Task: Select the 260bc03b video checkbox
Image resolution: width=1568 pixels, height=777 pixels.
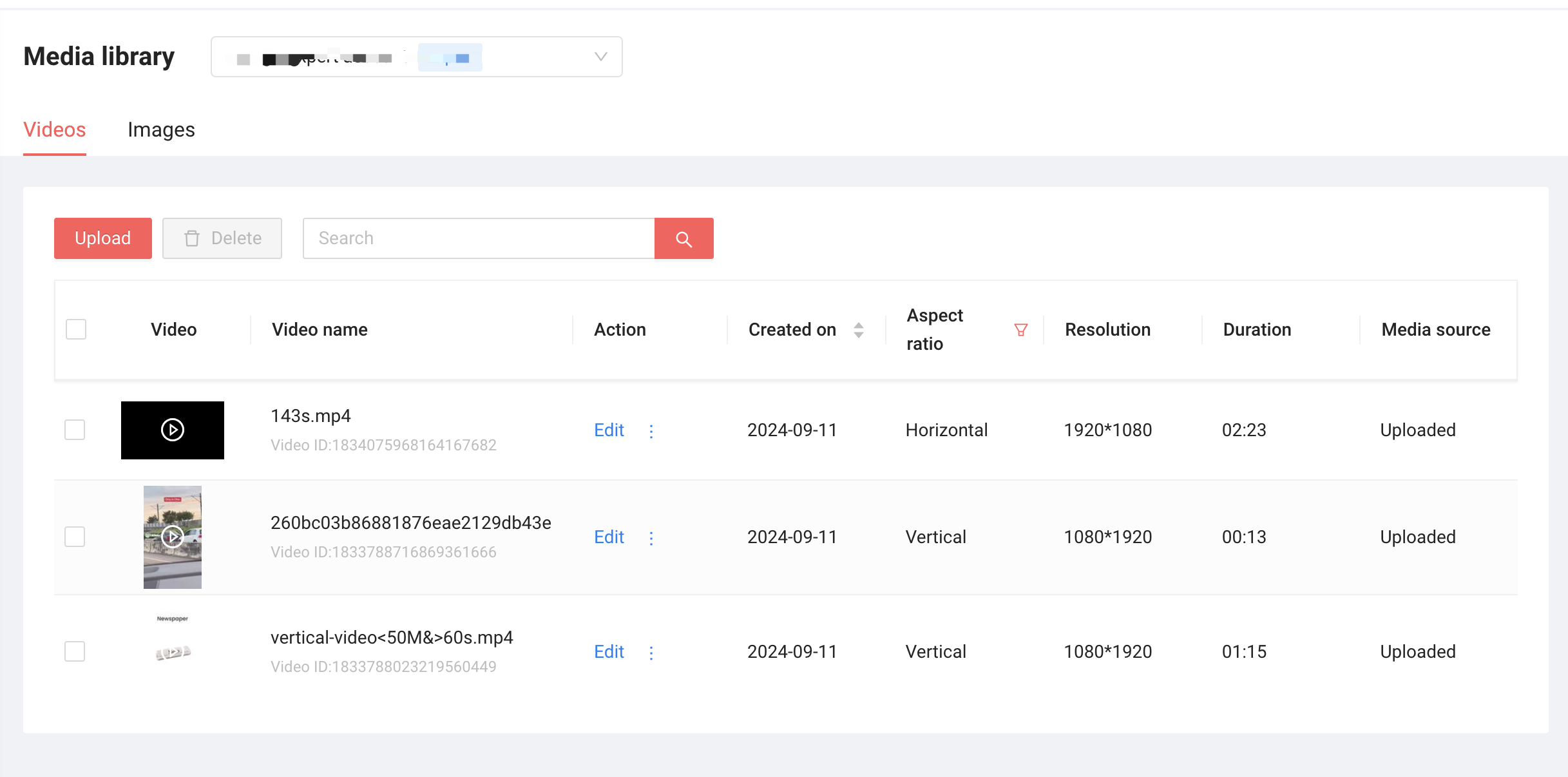Action: (75, 537)
